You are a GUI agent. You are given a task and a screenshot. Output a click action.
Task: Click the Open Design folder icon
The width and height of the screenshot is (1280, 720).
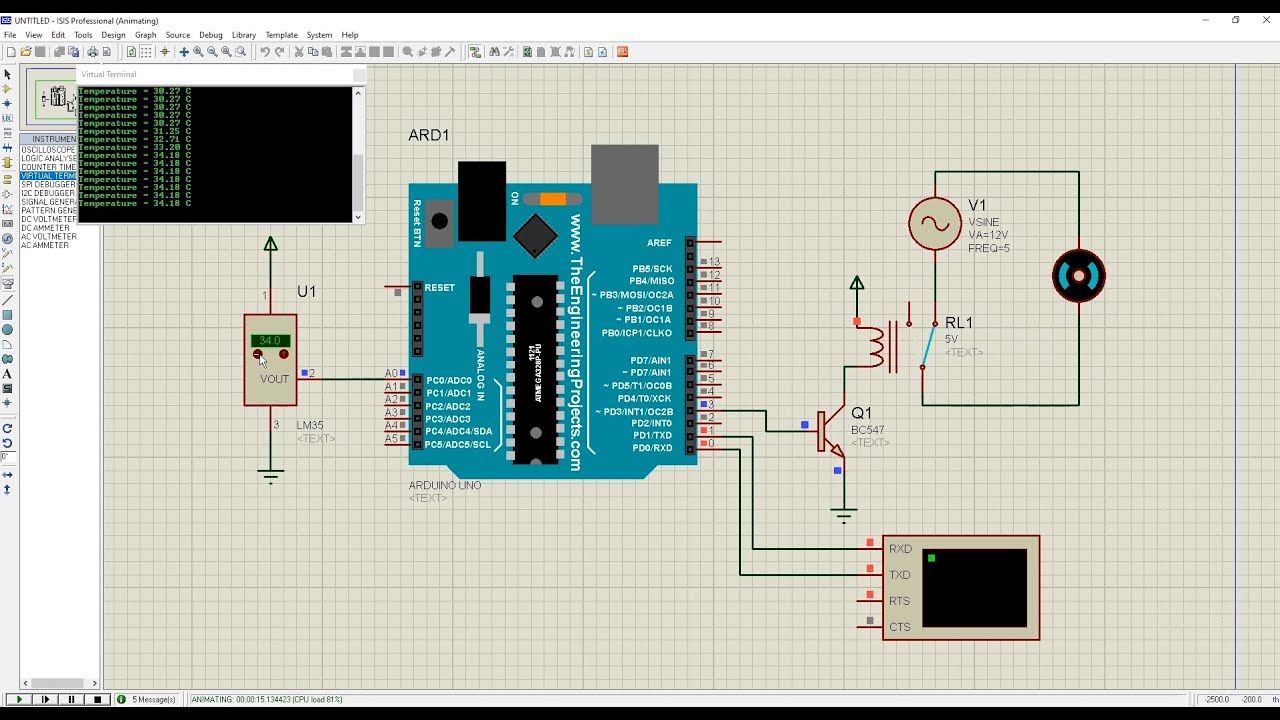(26, 52)
